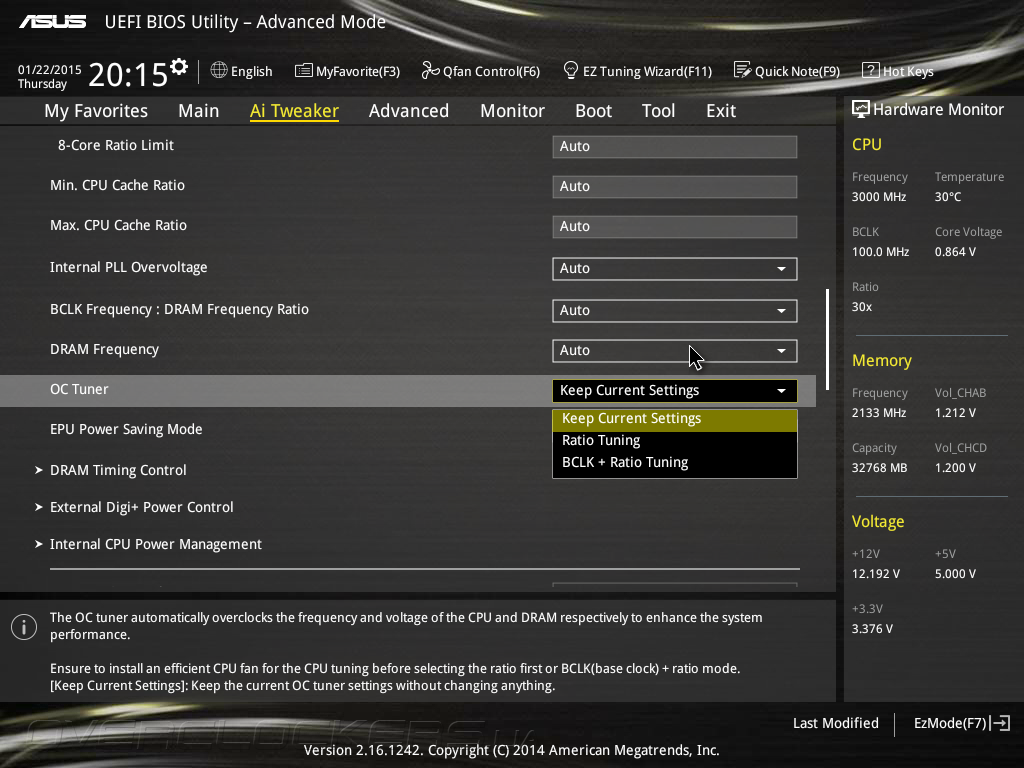Open Quick Note pencil icon

click(x=743, y=70)
